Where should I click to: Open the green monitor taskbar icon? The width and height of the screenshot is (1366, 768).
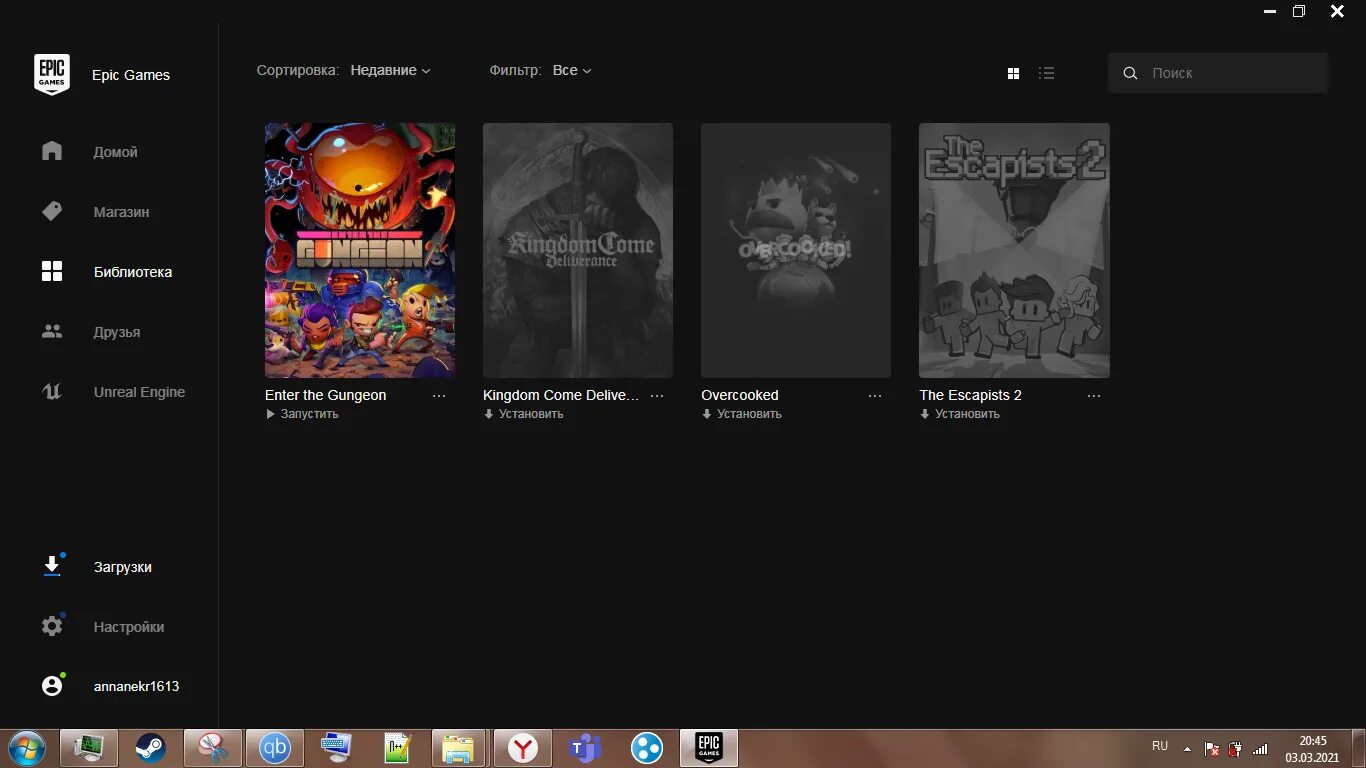coord(89,748)
